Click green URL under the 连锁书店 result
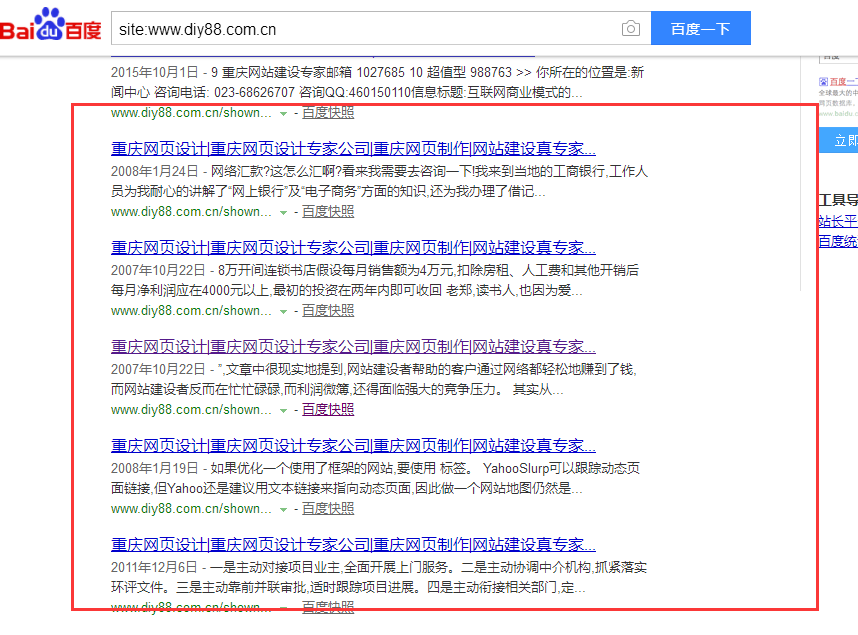 [x=191, y=311]
